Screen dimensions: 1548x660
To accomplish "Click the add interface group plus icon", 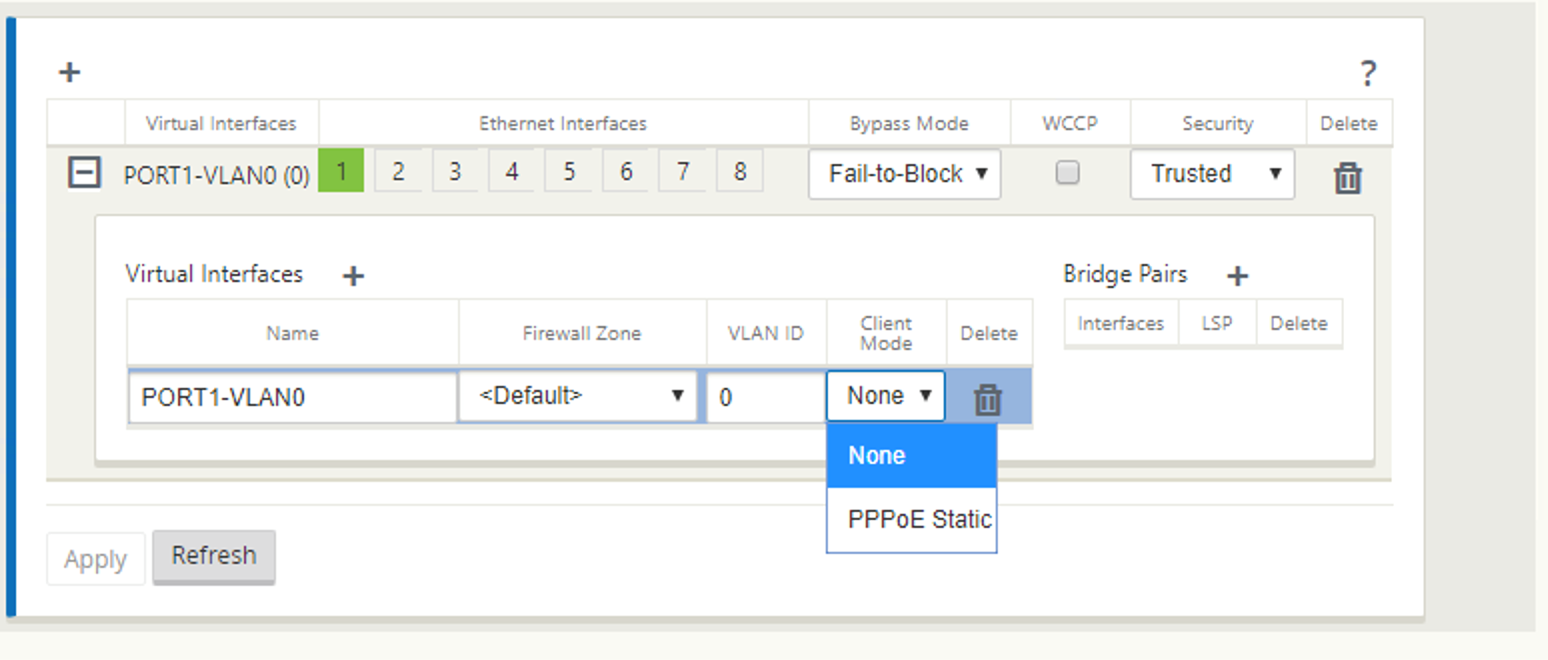I will (69, 72).
